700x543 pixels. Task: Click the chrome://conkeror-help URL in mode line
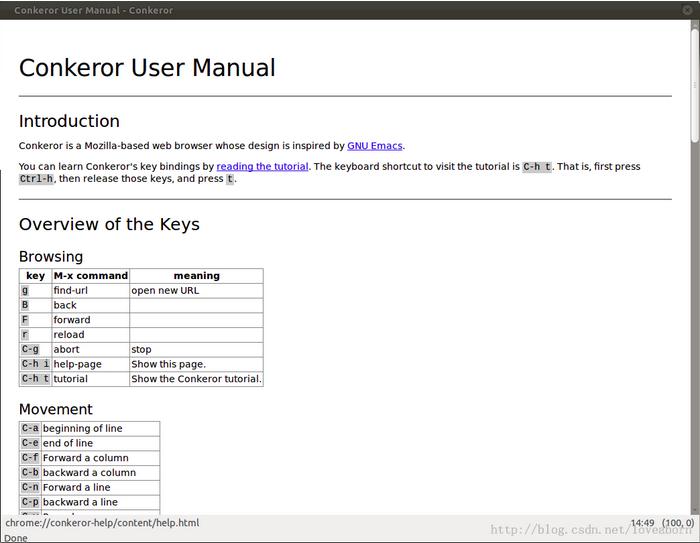102,523
